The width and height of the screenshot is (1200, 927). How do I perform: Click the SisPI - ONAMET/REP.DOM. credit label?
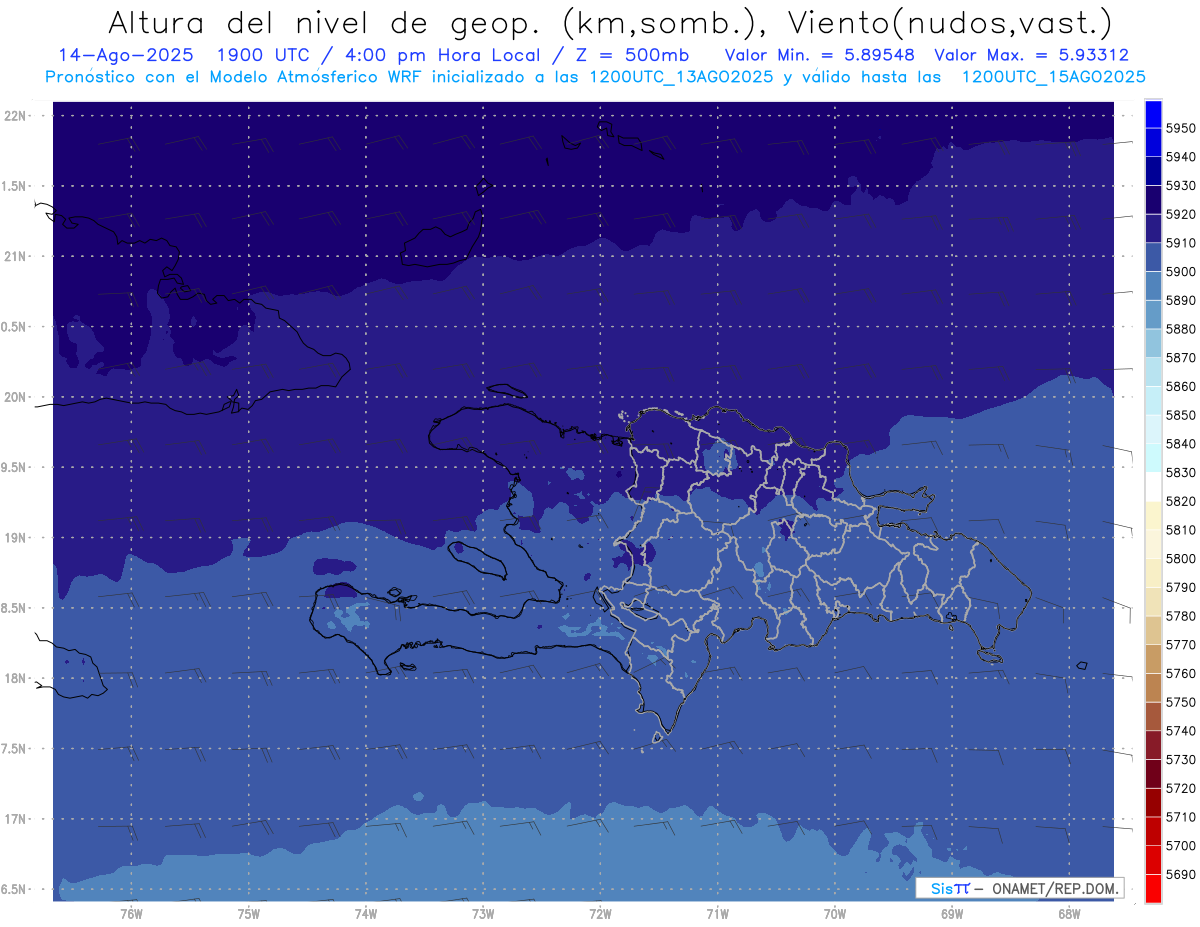pos(1020,888)
